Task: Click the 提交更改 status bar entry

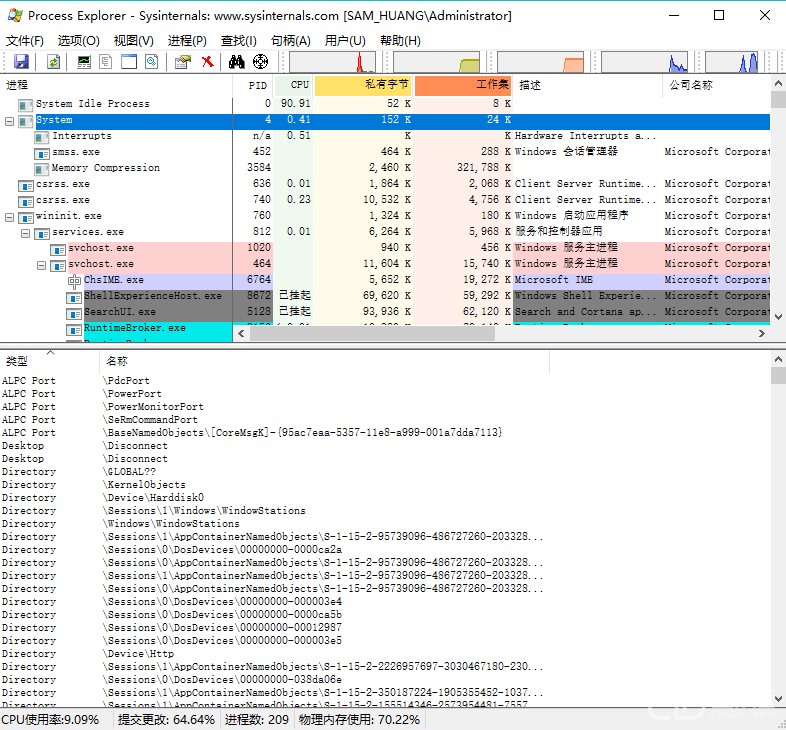Action: coord(166,720)
